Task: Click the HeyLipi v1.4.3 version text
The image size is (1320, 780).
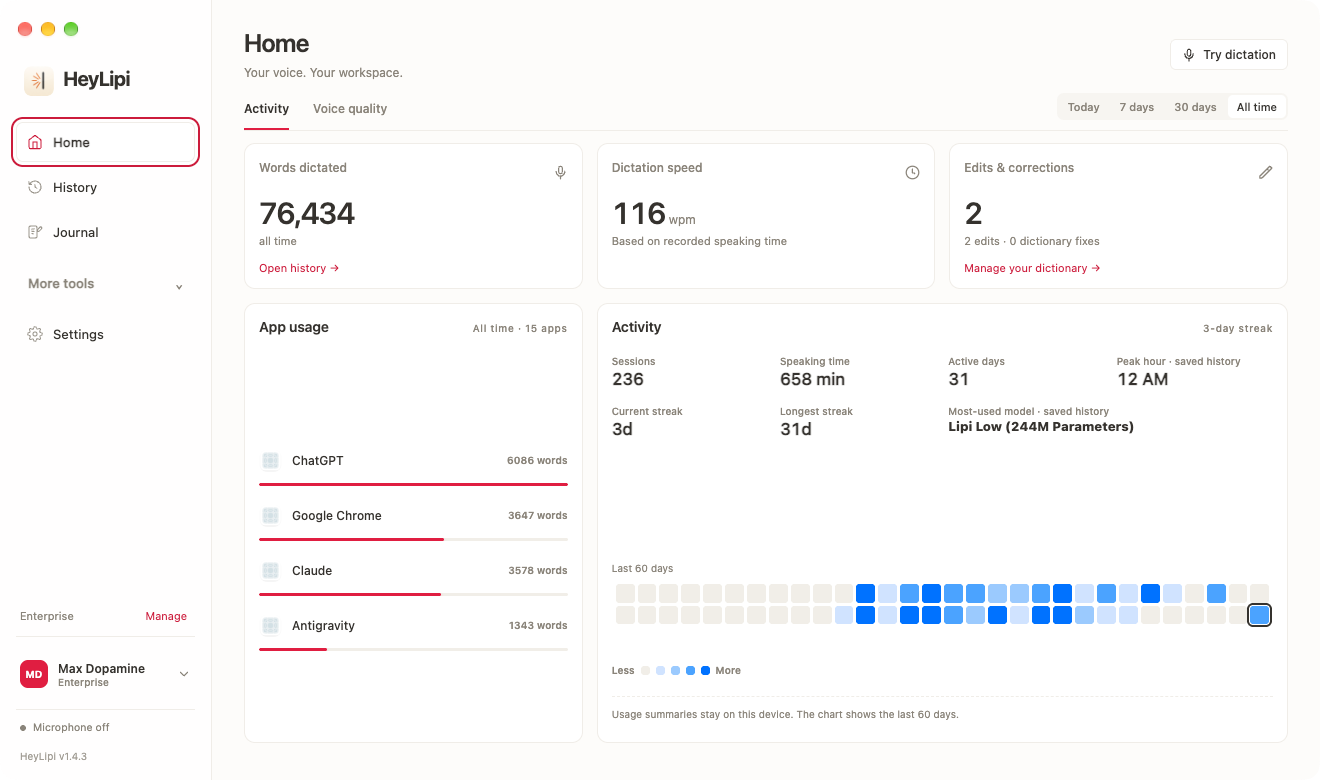Action: [x=53, y=756]
